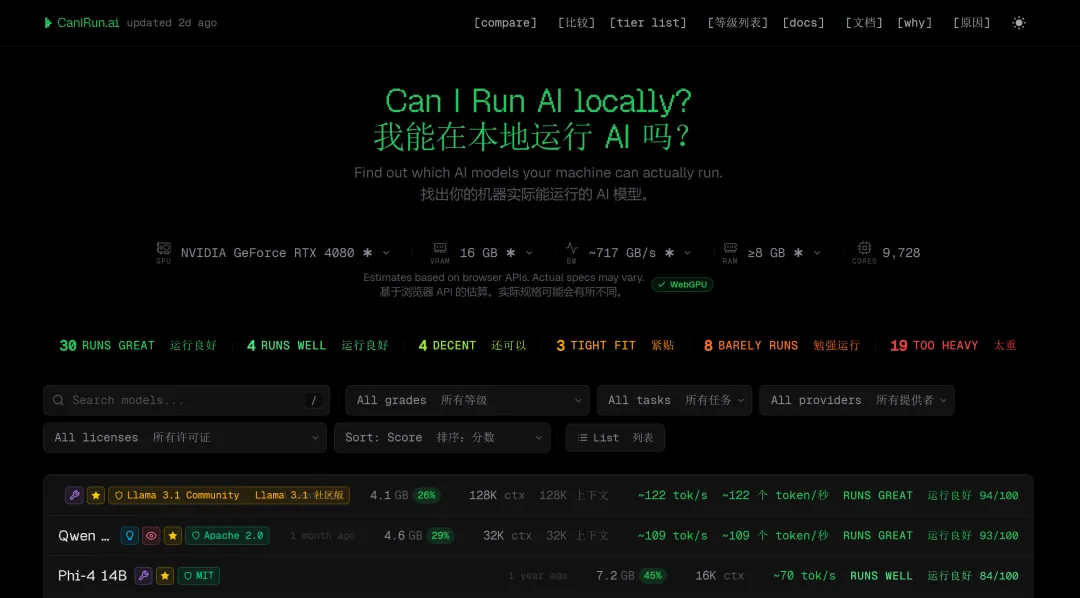Click the Apache 2.0 license badge

coord(227,535)
